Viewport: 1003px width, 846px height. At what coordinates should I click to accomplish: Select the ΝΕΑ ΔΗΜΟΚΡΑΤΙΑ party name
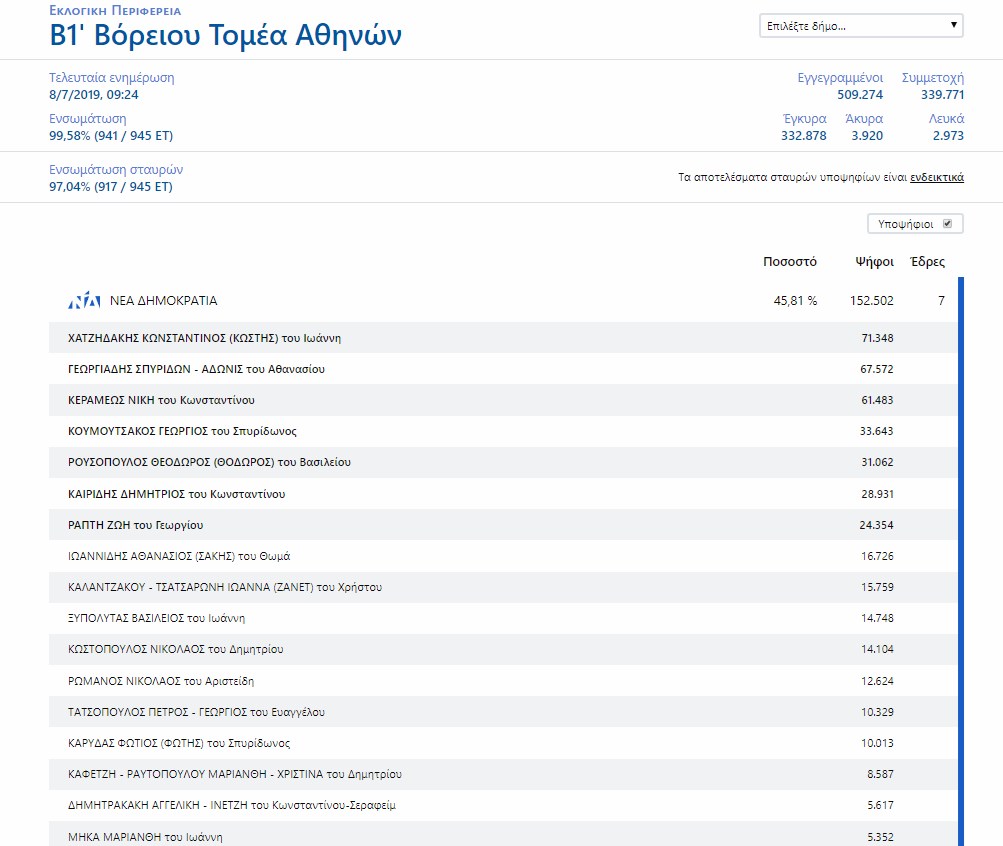click(x=163, y=301)
